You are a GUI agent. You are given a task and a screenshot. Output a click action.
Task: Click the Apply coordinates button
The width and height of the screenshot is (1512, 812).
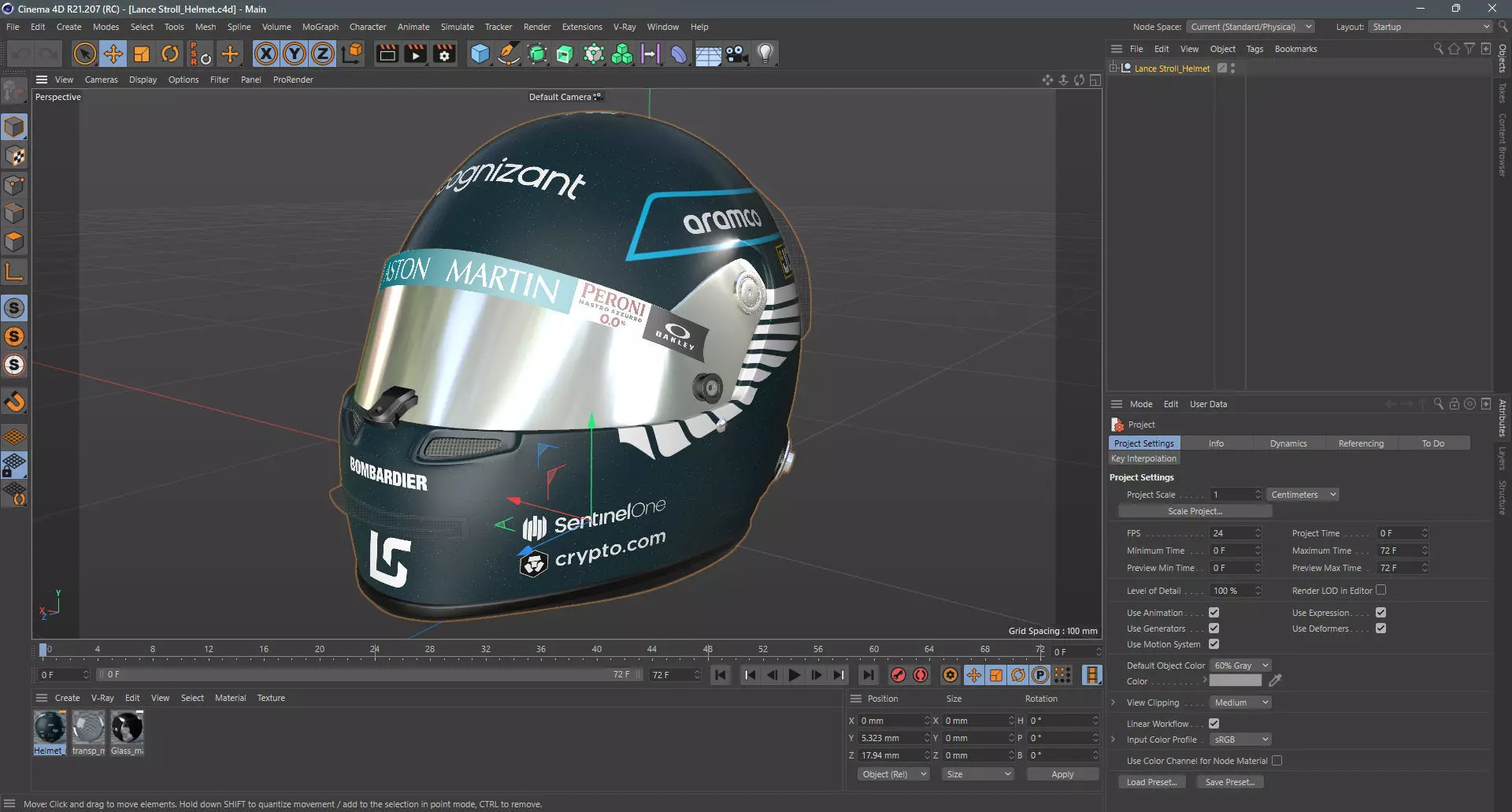point(1062,774)
